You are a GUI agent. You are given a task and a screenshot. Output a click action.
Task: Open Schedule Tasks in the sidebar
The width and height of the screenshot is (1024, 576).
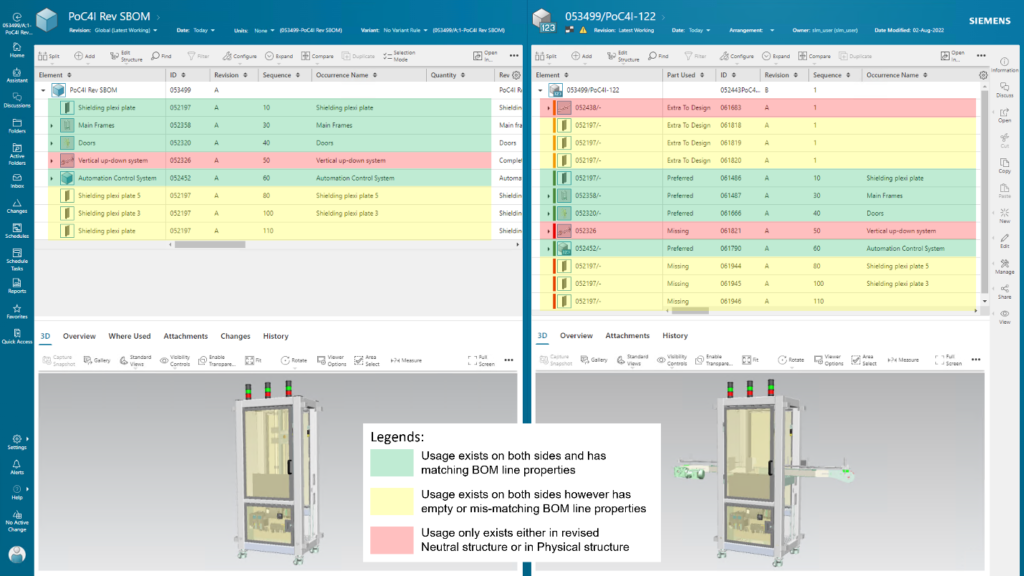[17, 259]
